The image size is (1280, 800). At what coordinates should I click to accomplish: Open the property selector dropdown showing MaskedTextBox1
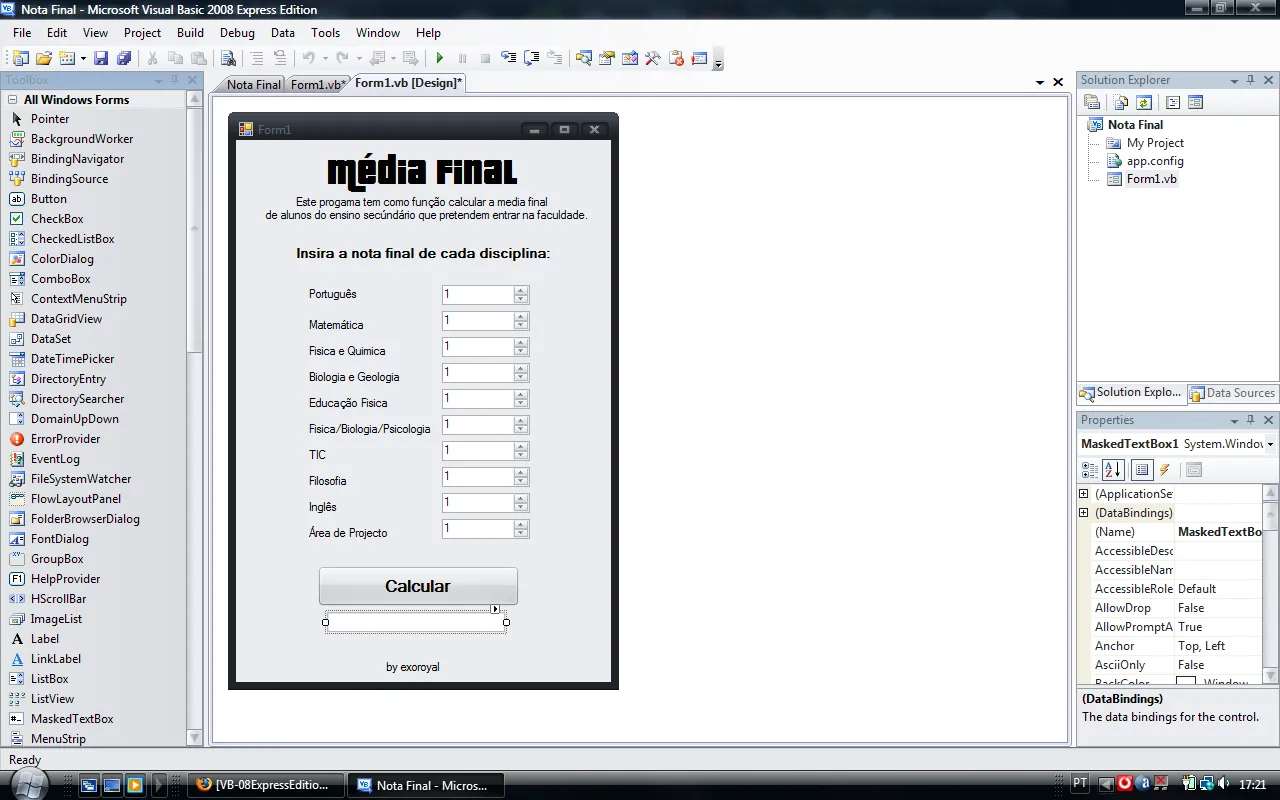[1270, 443]
